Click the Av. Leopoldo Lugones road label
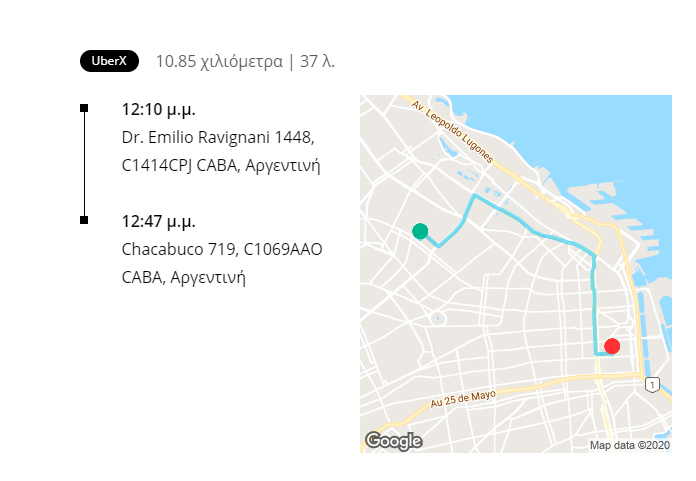 [452, 131]
